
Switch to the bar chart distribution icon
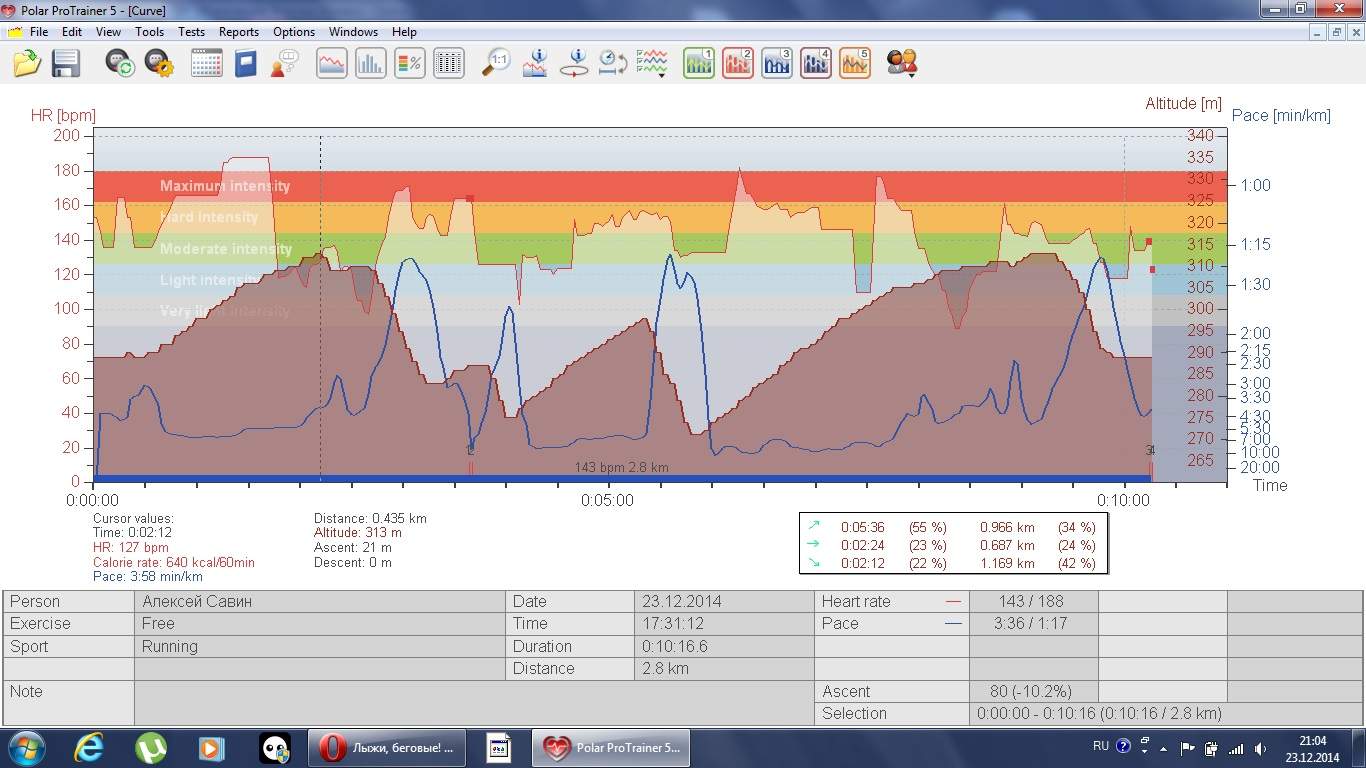click(x=371, y=63)
